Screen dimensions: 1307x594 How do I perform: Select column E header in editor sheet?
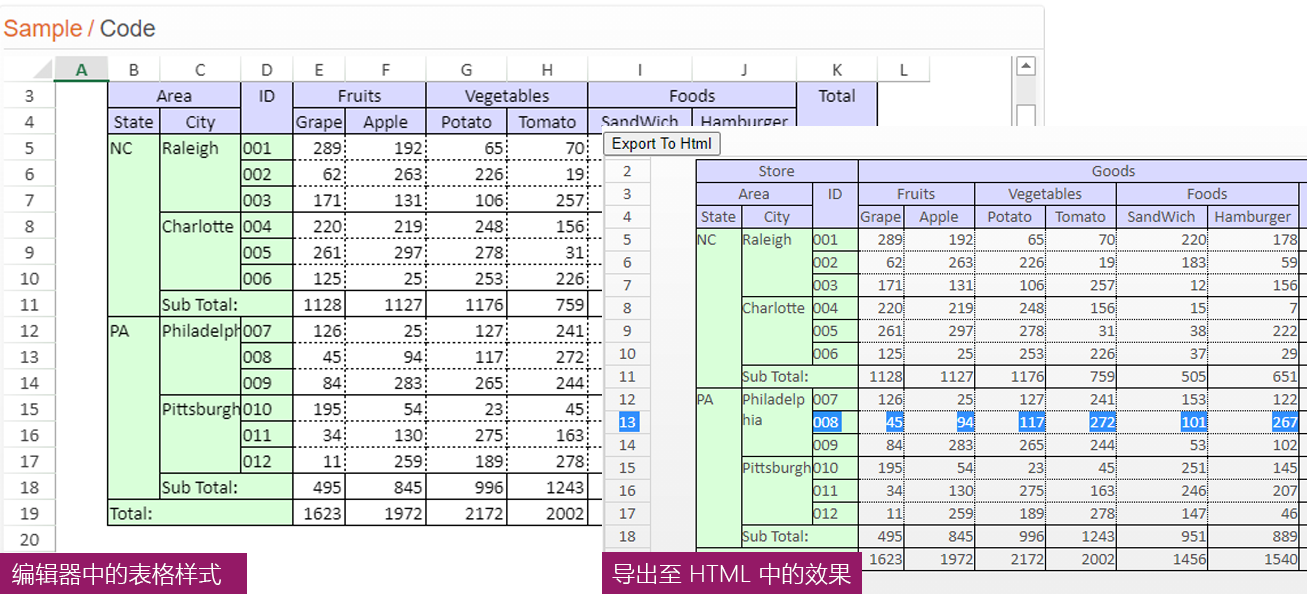pyautogui.click(x=319, y=69)
